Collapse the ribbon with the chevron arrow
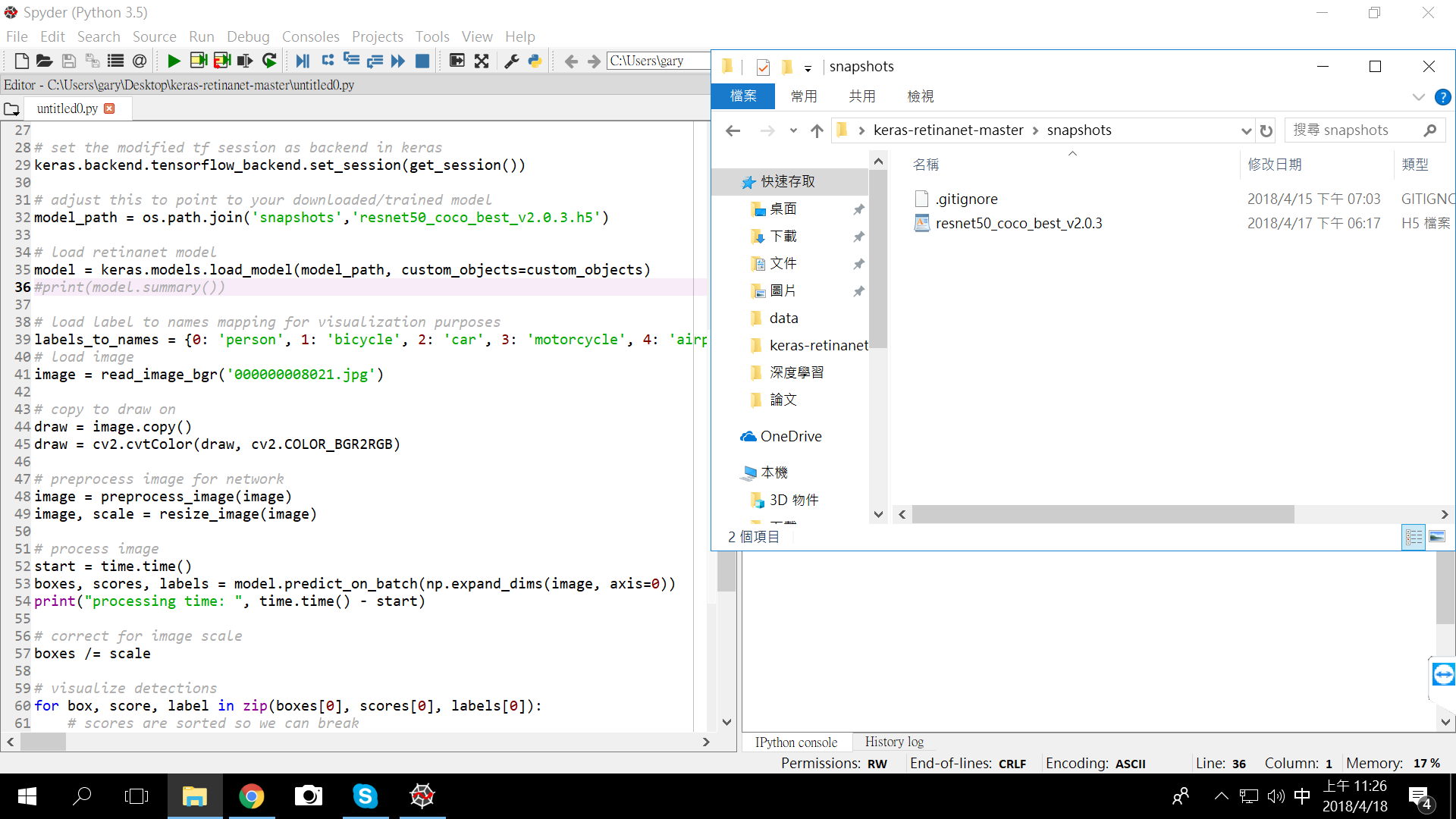 tap(1419, 97)
